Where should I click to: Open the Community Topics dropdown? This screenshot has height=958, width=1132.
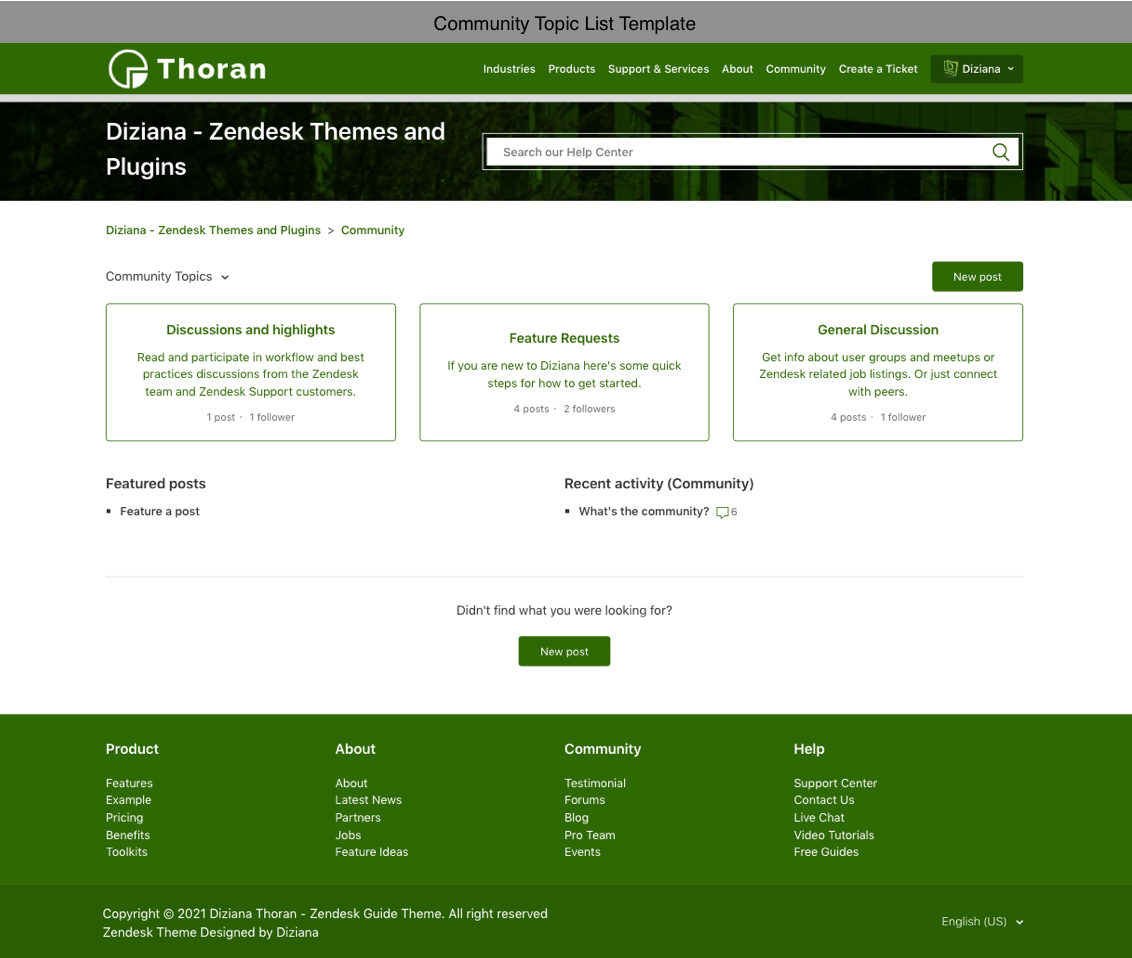(167, 277)
